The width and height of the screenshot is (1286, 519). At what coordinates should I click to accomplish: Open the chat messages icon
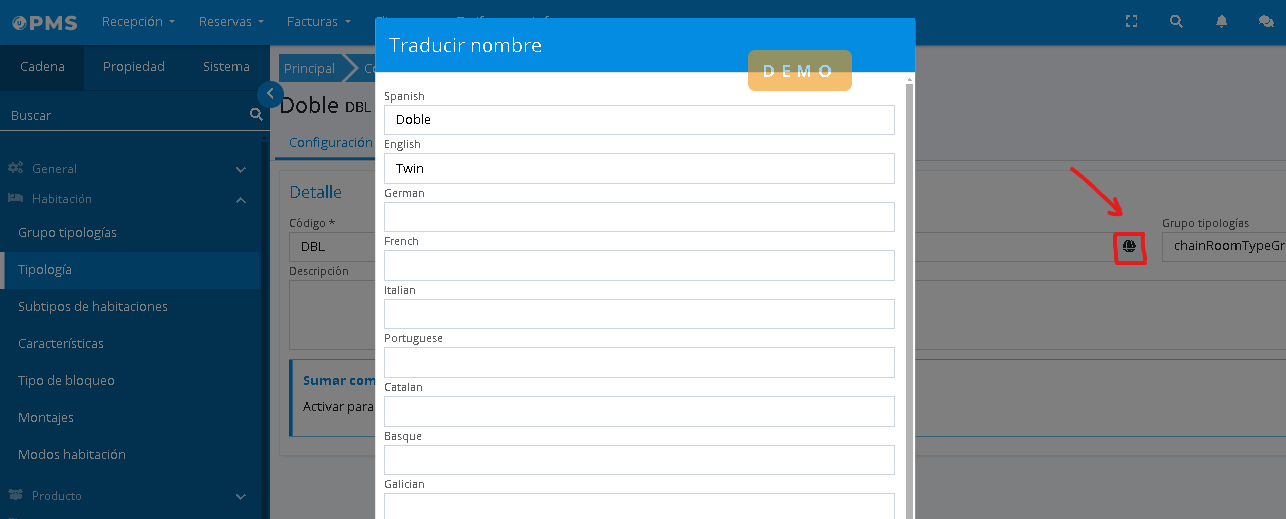click(x=1265, y=21)
